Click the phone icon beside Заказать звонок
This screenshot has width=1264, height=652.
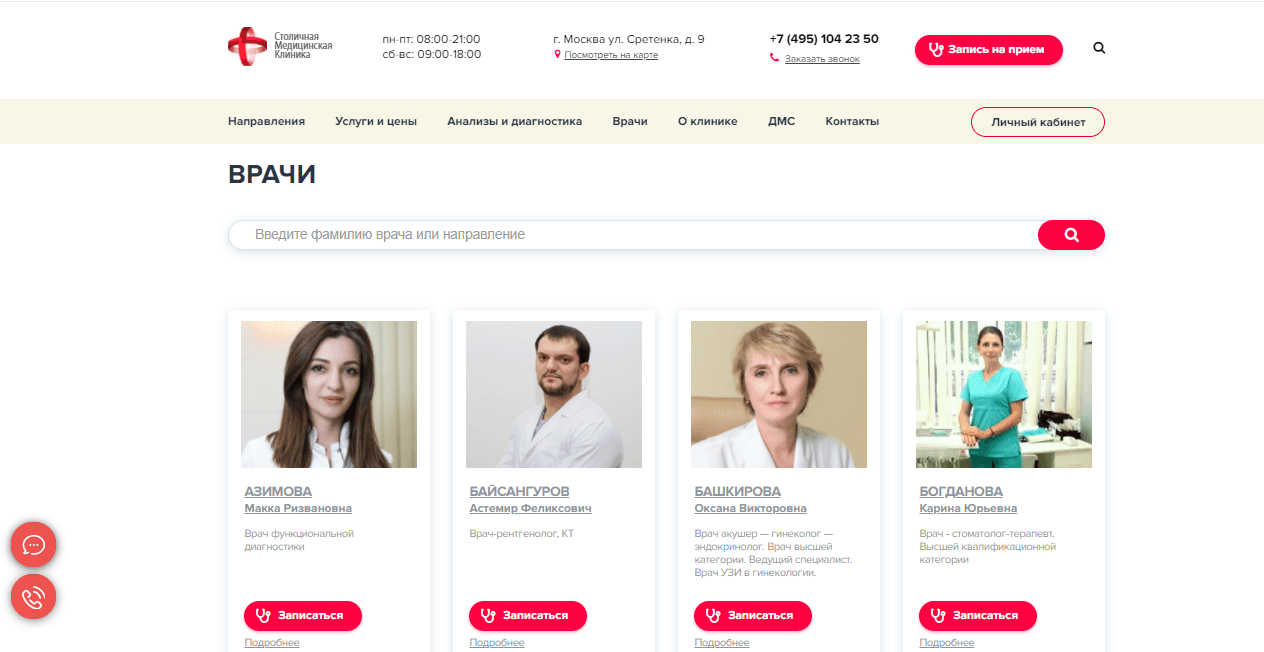pyautogui.click(x=774, y=58)
